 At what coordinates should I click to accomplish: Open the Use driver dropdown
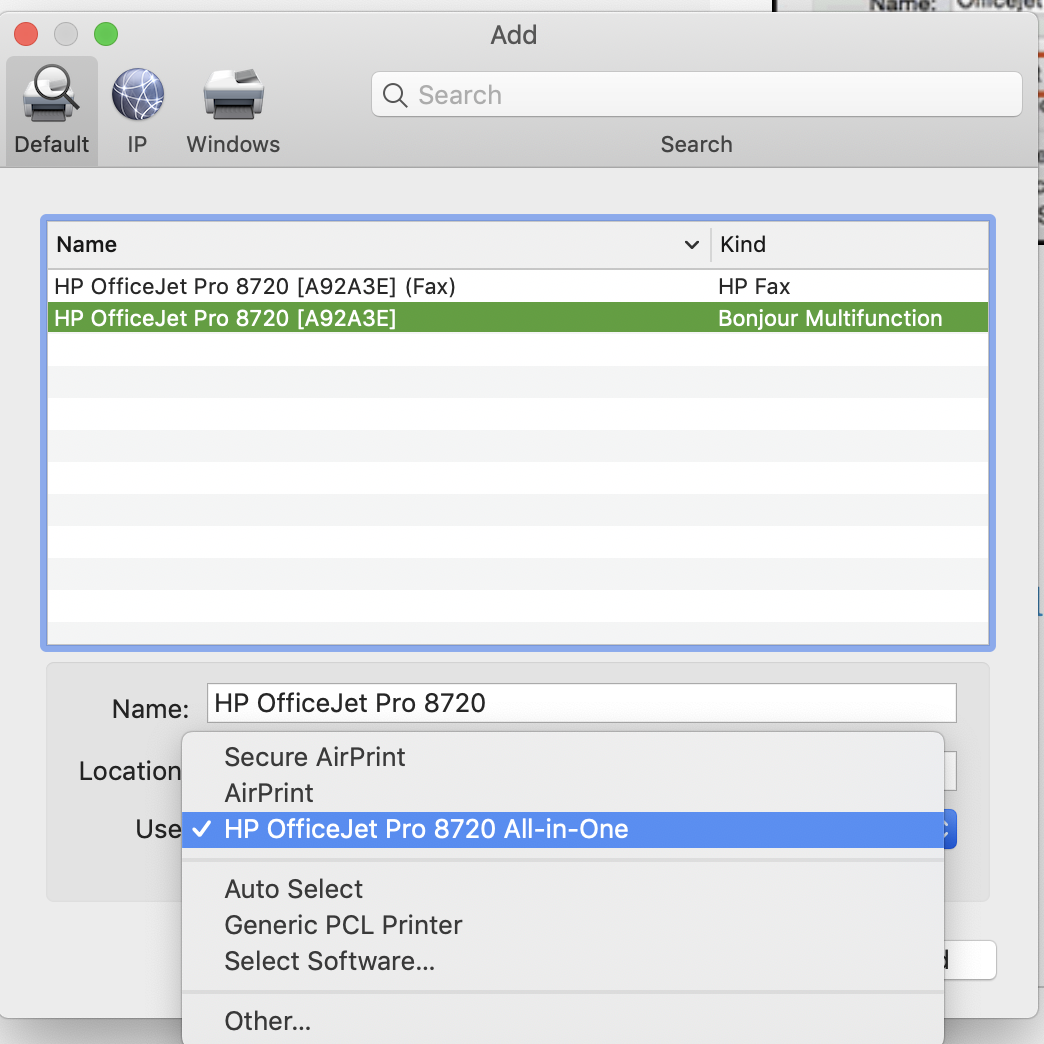pyautogui.click(x=949, y=829)
